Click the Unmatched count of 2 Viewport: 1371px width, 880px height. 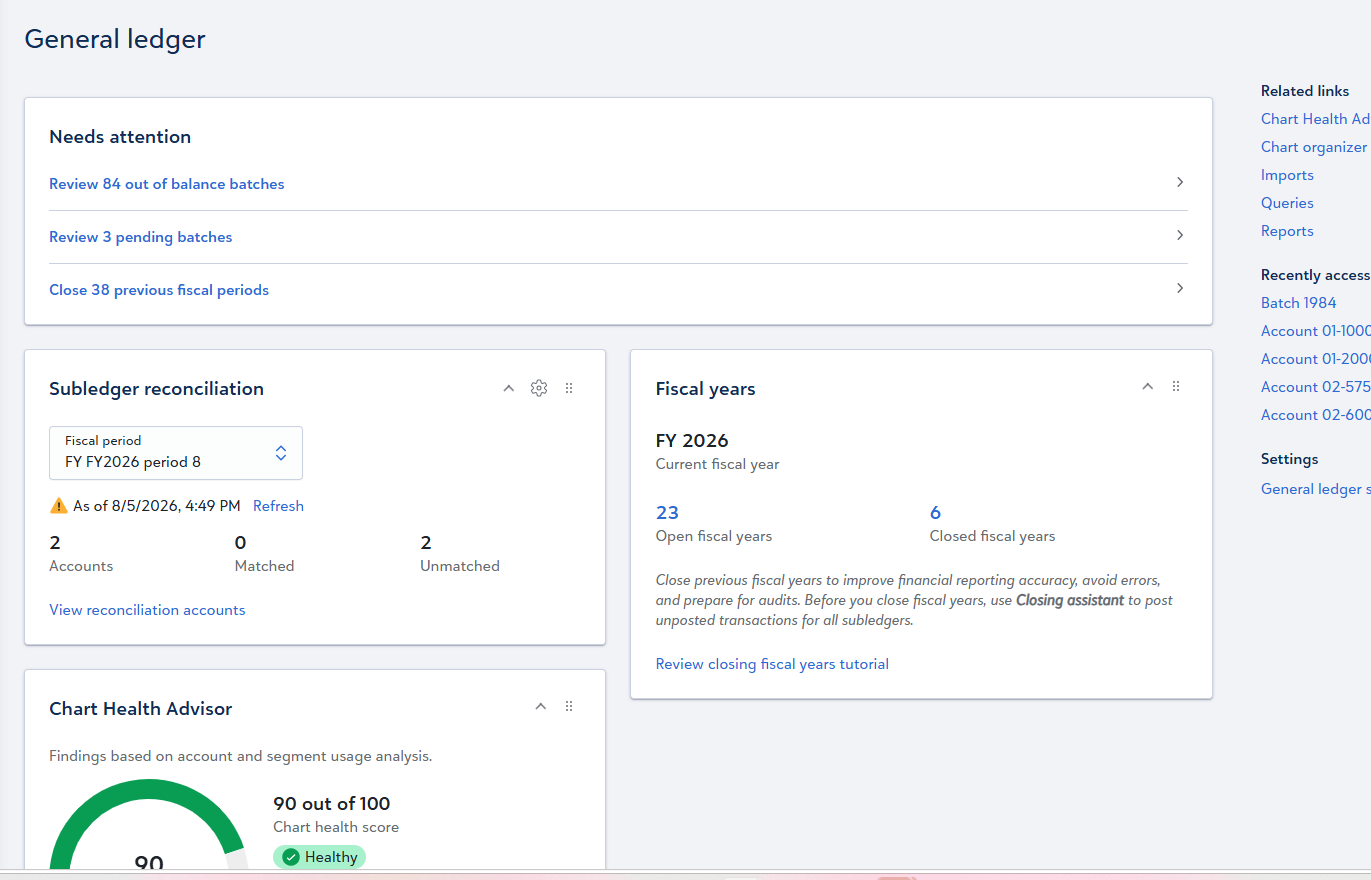pos(426,543)
